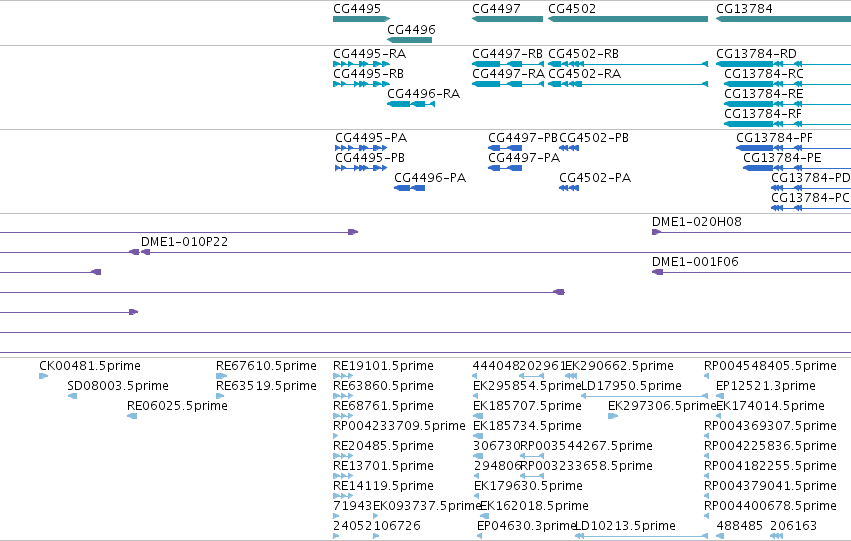
Task: Select the RP003544267.5prime EST
Action: tap(532, 456)
